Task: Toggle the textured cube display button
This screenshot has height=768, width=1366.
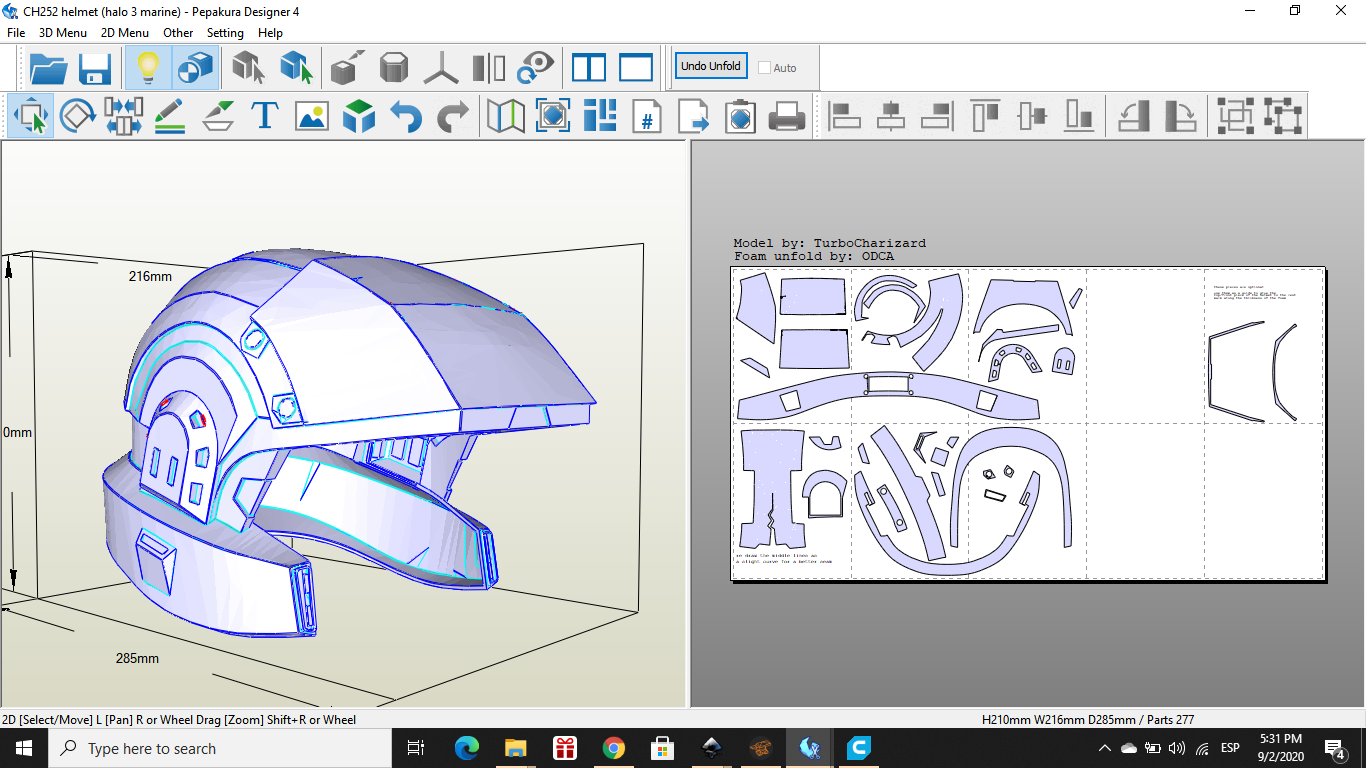Action: pos(195,68)
